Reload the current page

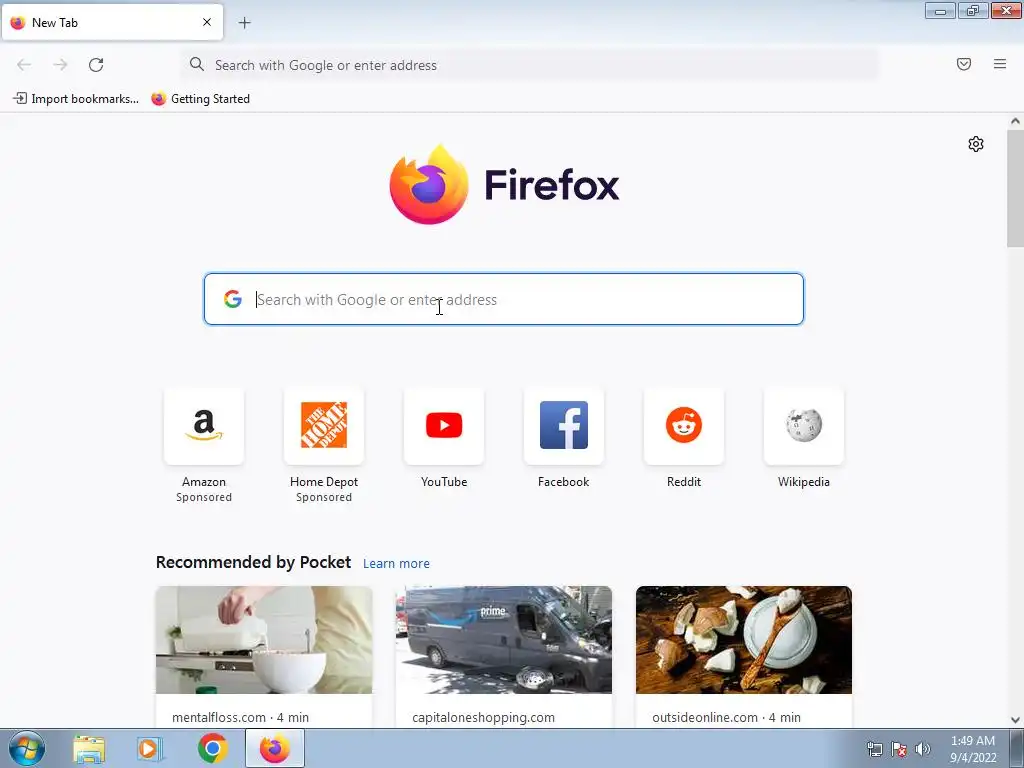tap(96, 65)
